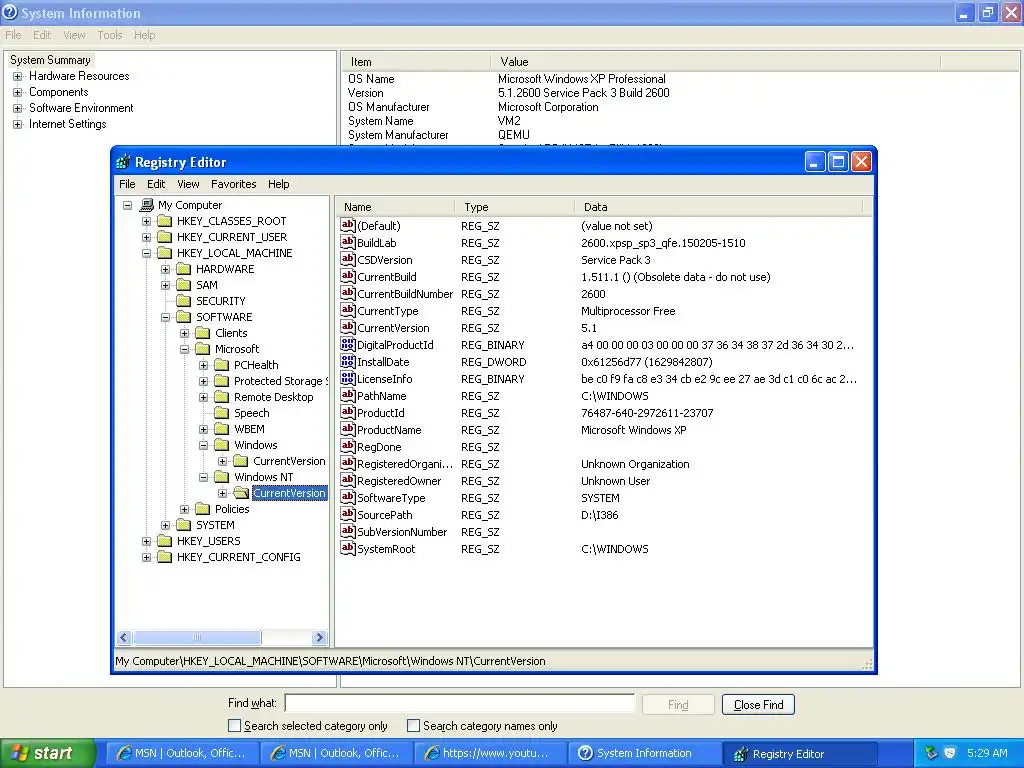Click the SourcePath string value icon
Image resolution: width=1024 pixels, height=768 pixels.
click(347, 514)
